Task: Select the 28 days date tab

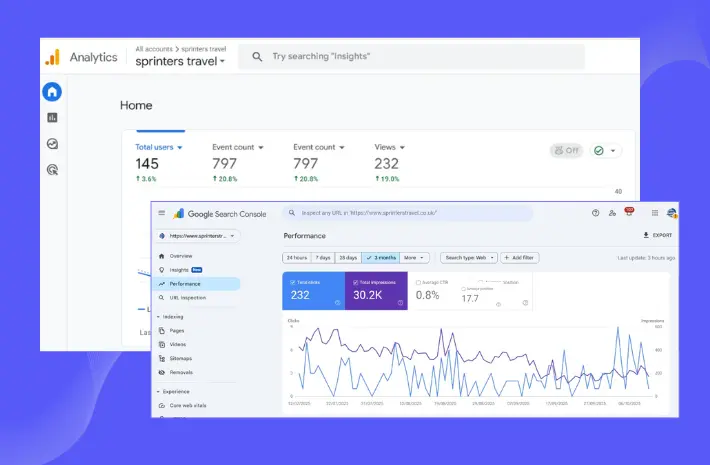Action: tap(348, 258)
